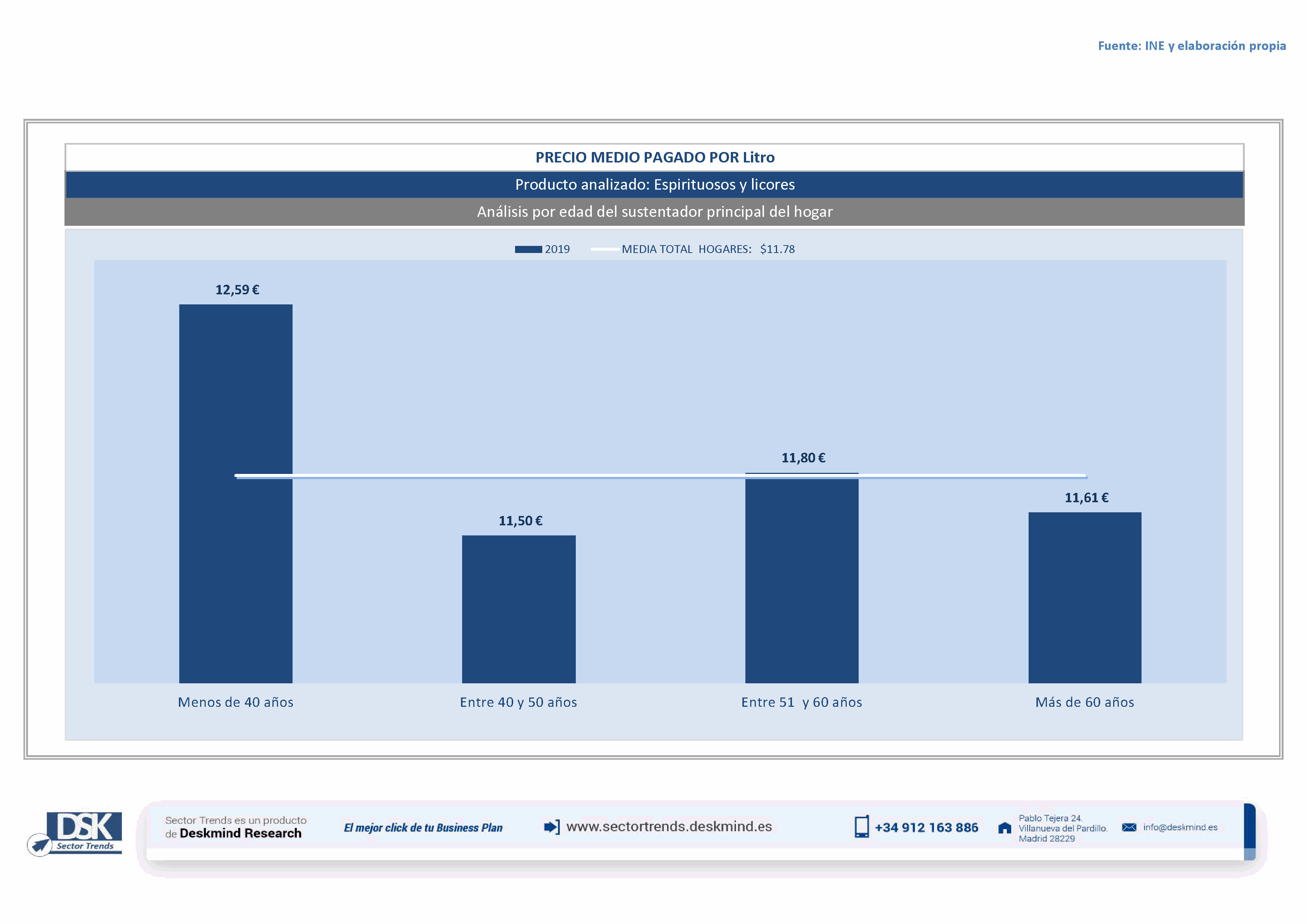Click Producto analizado: Espirituosos y licores banner
Viewport: 1307px width, 924px height.
(x=655, y=184)
